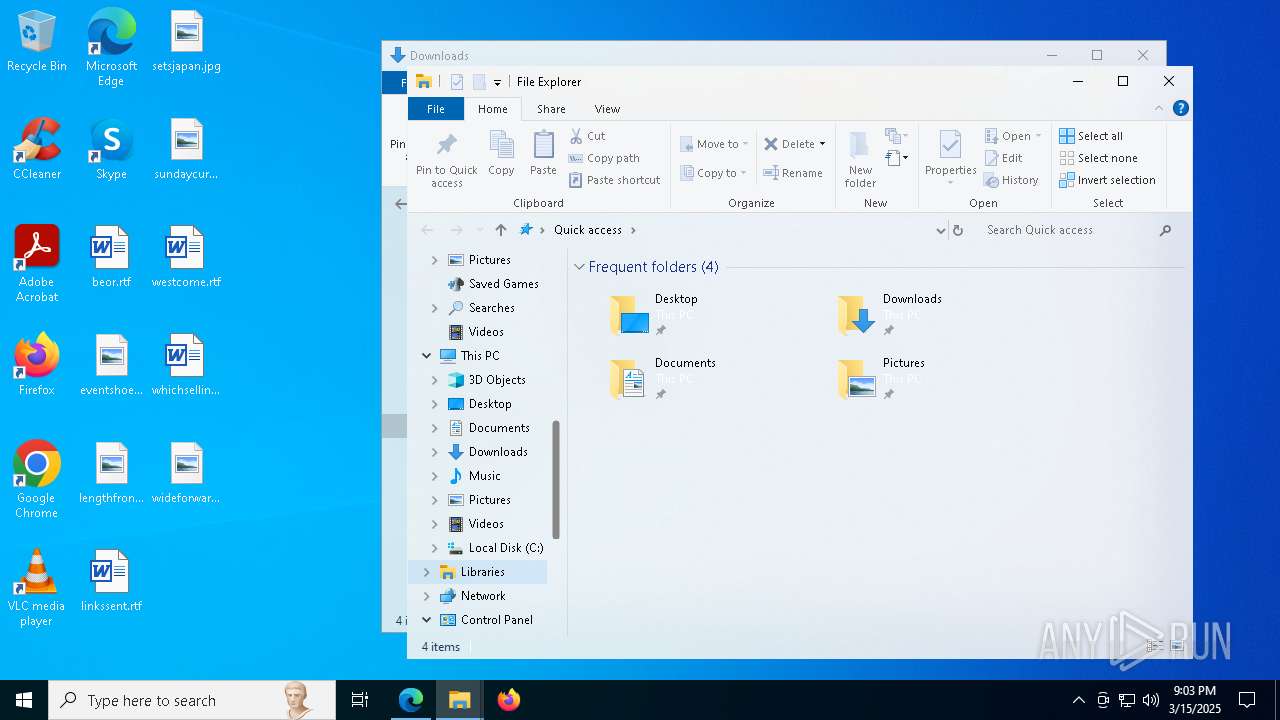Launch Firefox from the taskbar
This screenshot has width=1280, height=720.
(509, 700)
